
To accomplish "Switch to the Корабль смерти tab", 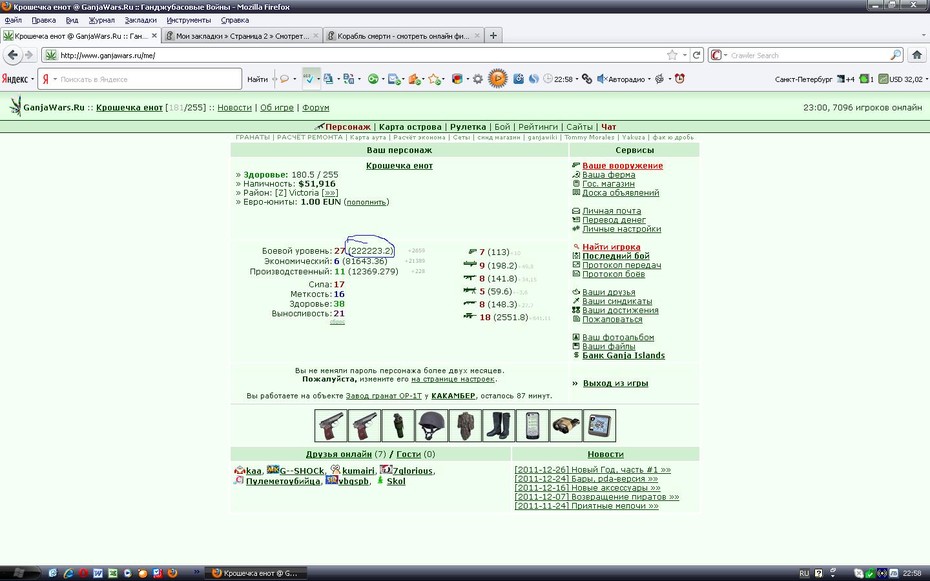I will click(403, 36).
